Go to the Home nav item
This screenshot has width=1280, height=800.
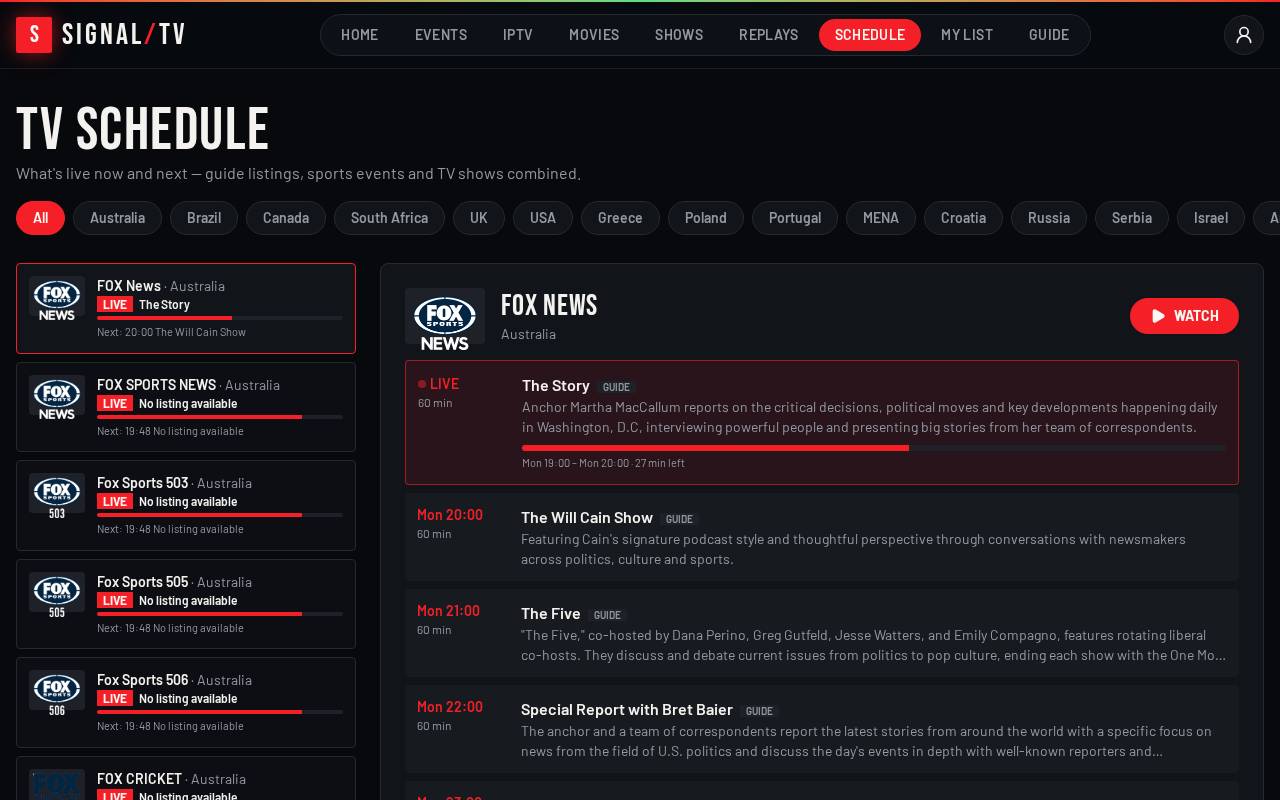[359, 35]
